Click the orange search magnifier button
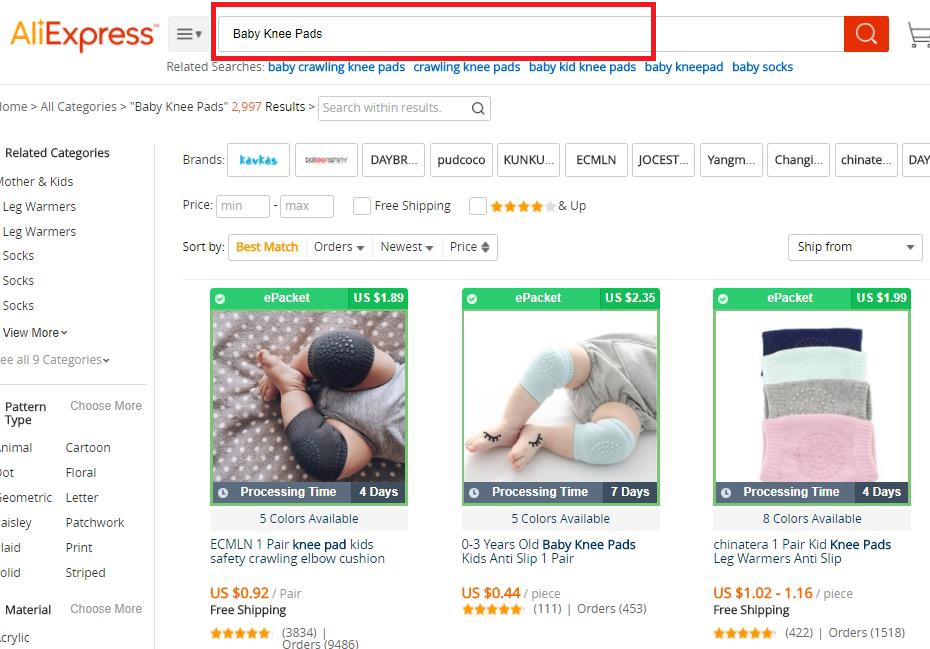930x649 pixels. tap(866, 34)
